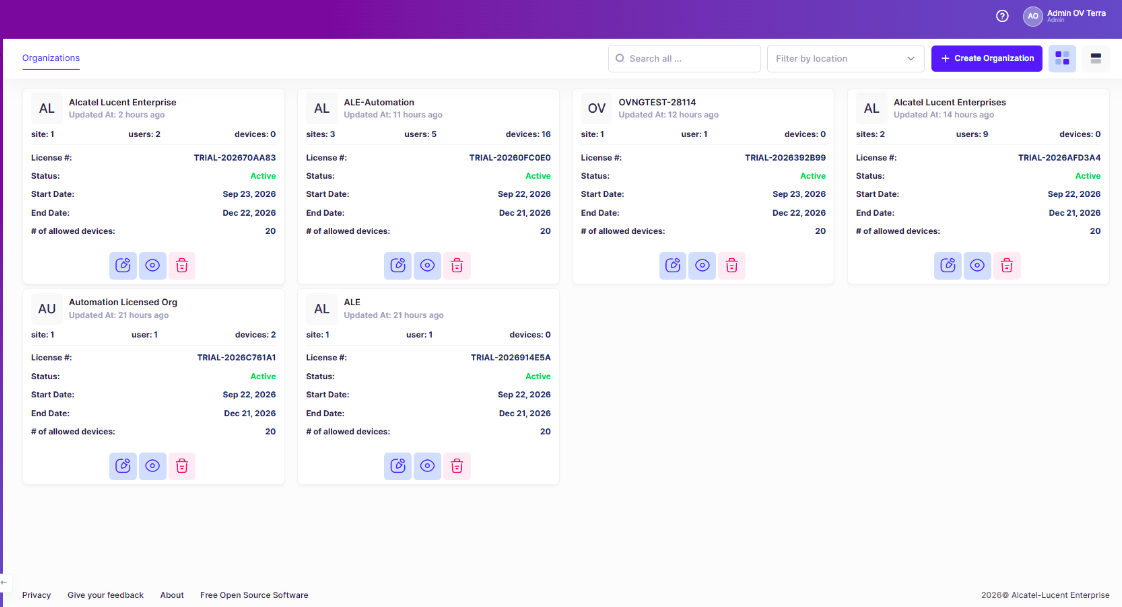
Task: Click the Automation Licensed Org title
Action: click(123, 302)
